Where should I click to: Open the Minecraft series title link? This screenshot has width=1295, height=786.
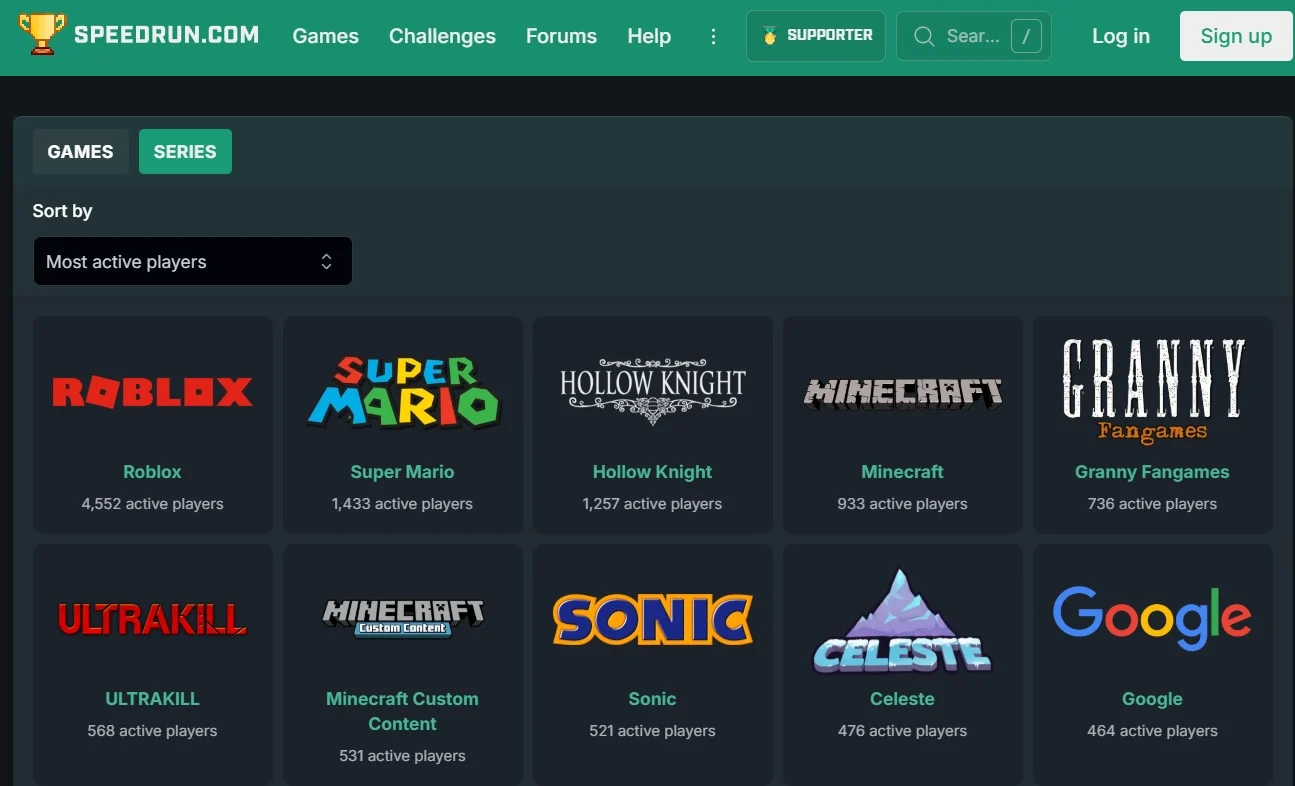(x=902, y=472)
